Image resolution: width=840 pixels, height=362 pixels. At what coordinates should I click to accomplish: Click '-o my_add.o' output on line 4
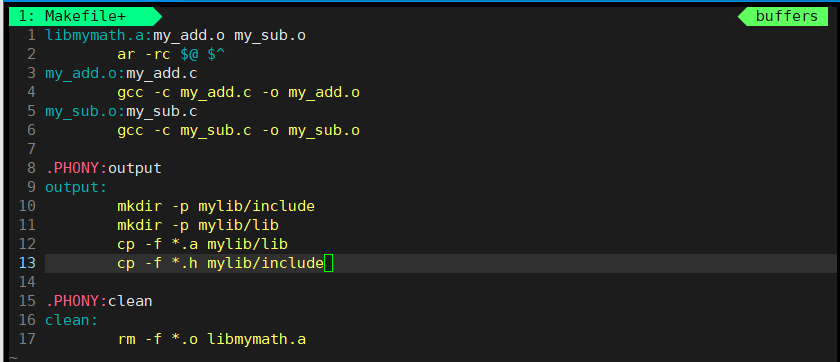click(311, 93)
